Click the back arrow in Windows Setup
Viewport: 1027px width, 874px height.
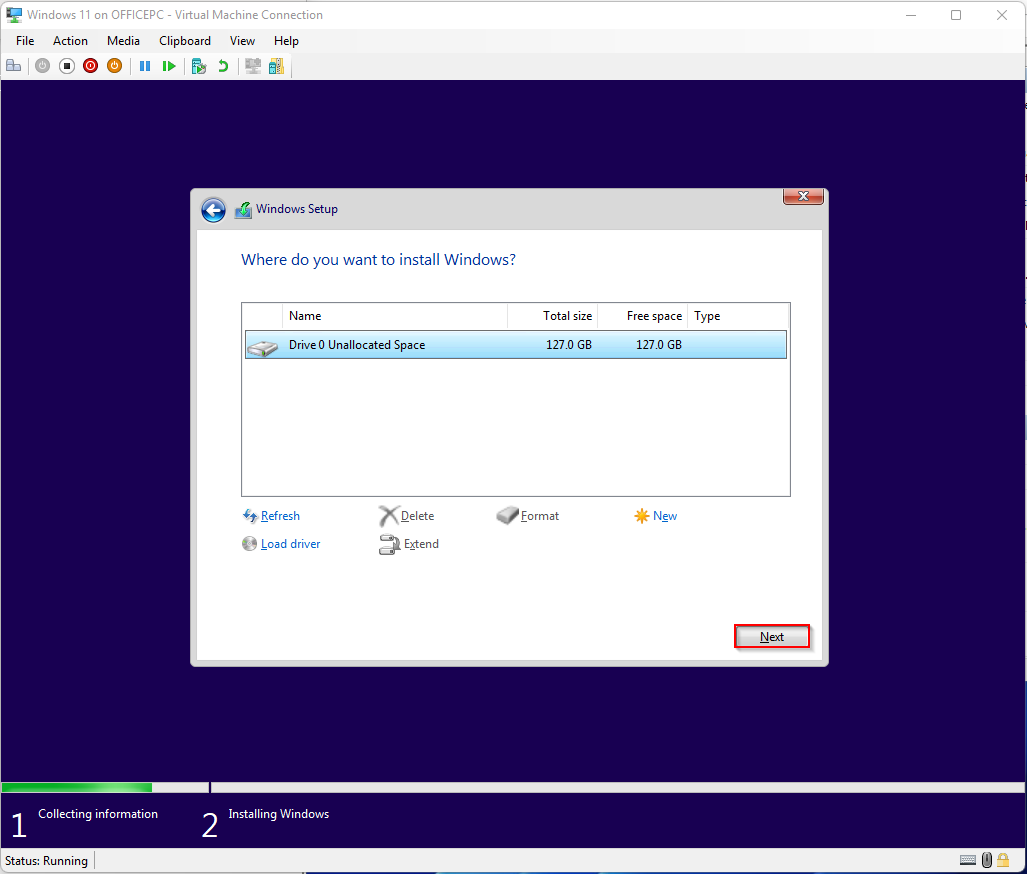pos(213,210)
